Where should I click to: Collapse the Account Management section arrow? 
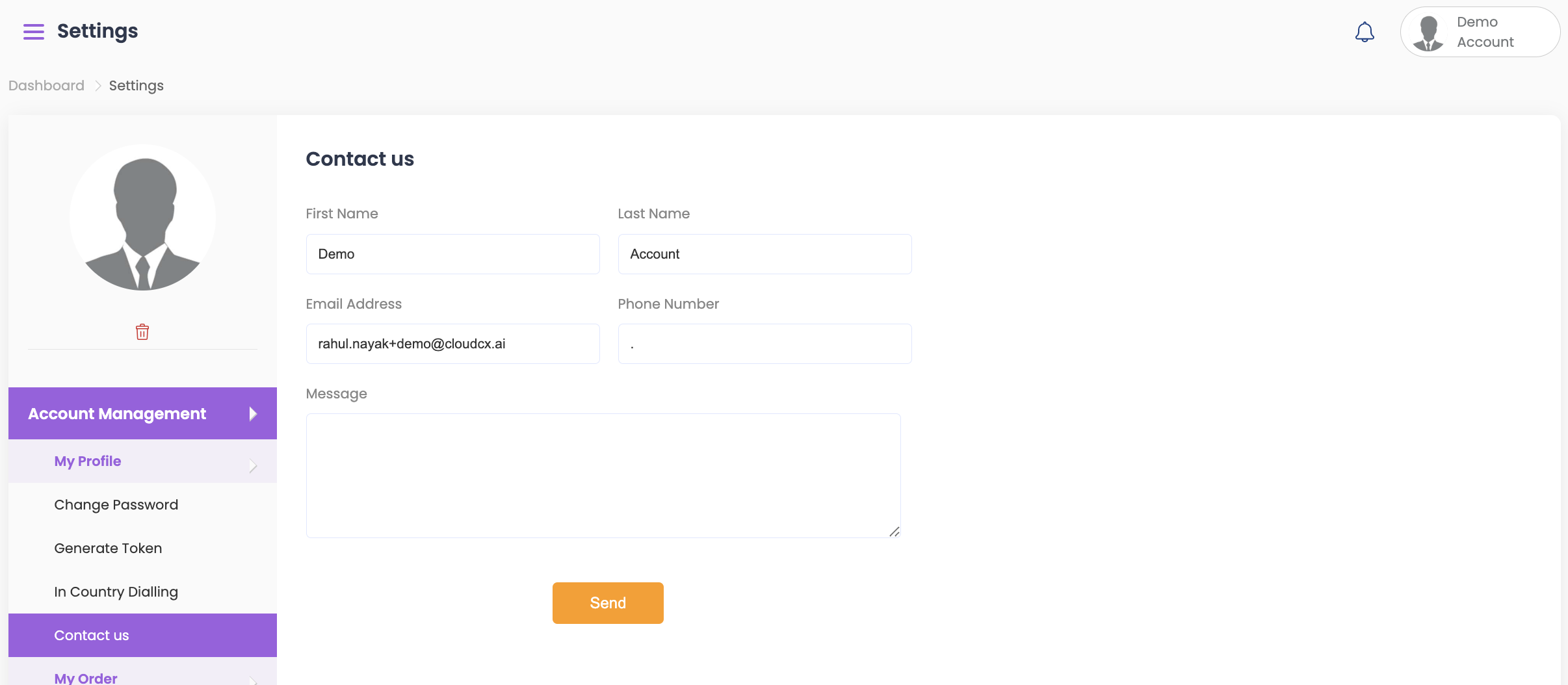253,414
